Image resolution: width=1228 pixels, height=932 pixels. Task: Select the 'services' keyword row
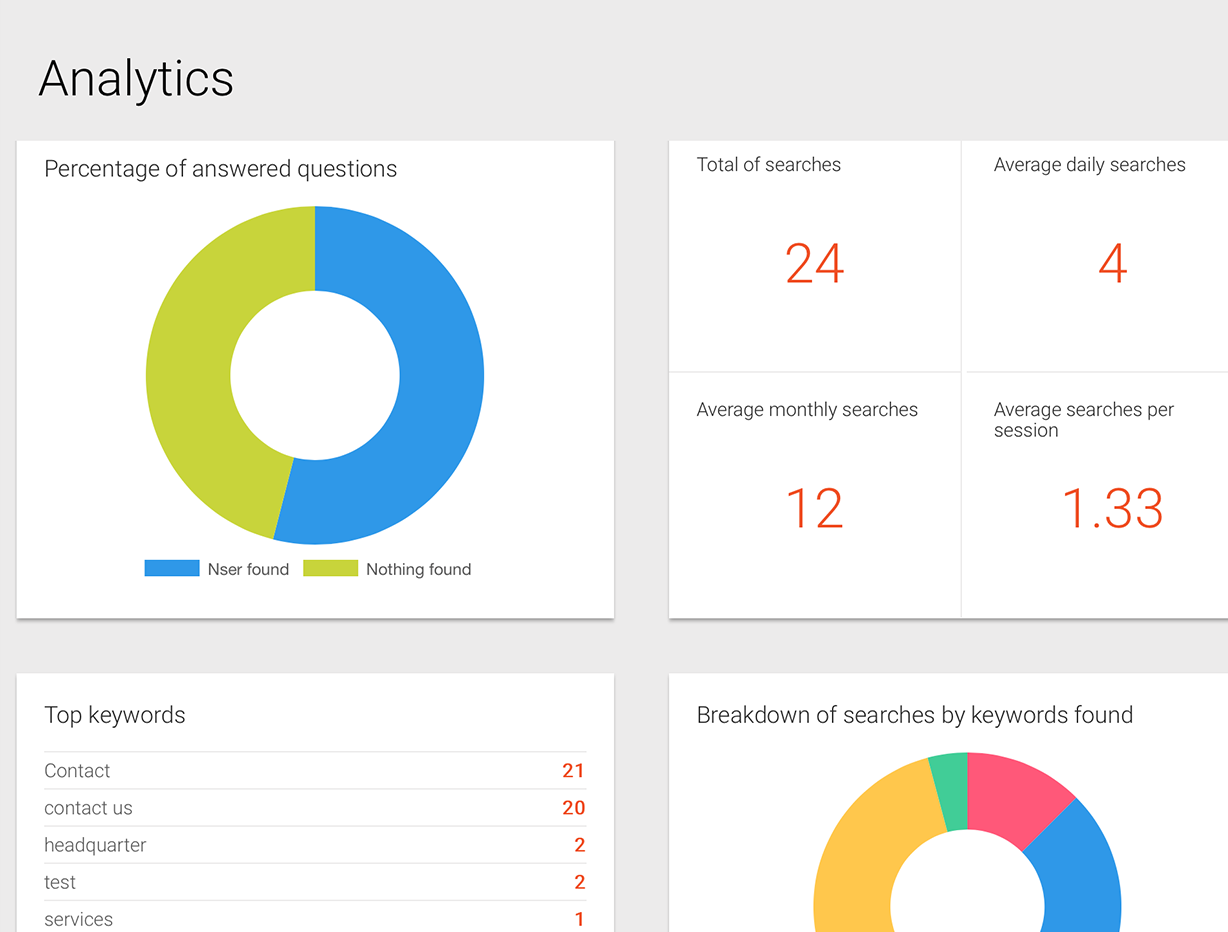pyautogui.click(x=315, y=918)
